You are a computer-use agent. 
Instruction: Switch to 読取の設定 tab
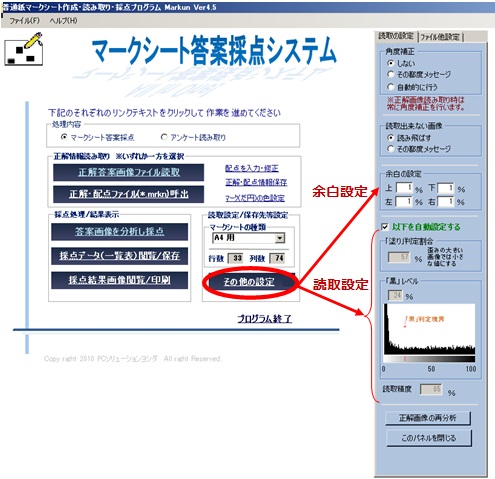pyautogui.click(x=396, y=36)
